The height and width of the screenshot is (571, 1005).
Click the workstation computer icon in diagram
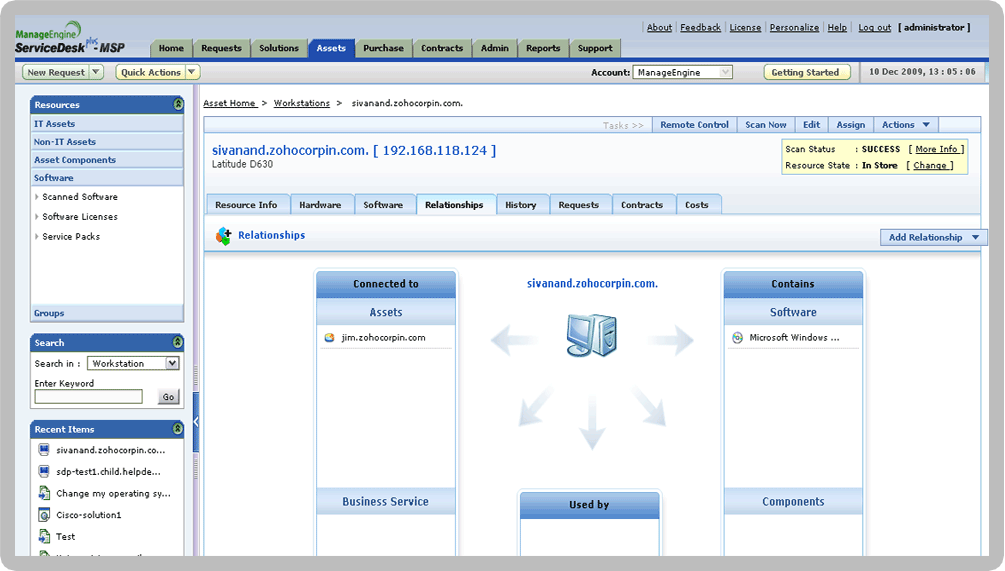point(592,335)
